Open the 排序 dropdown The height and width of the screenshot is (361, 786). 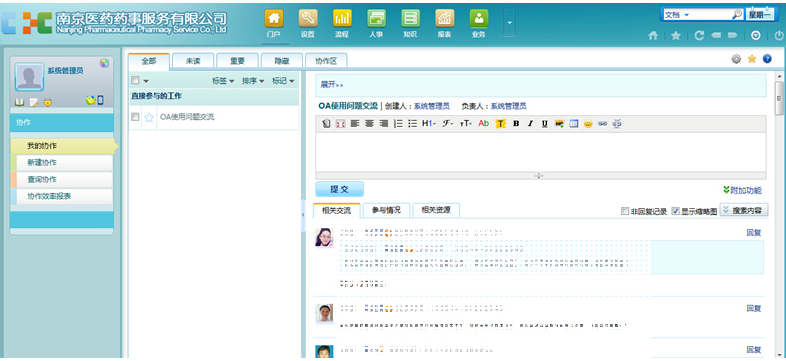(253, 81)
